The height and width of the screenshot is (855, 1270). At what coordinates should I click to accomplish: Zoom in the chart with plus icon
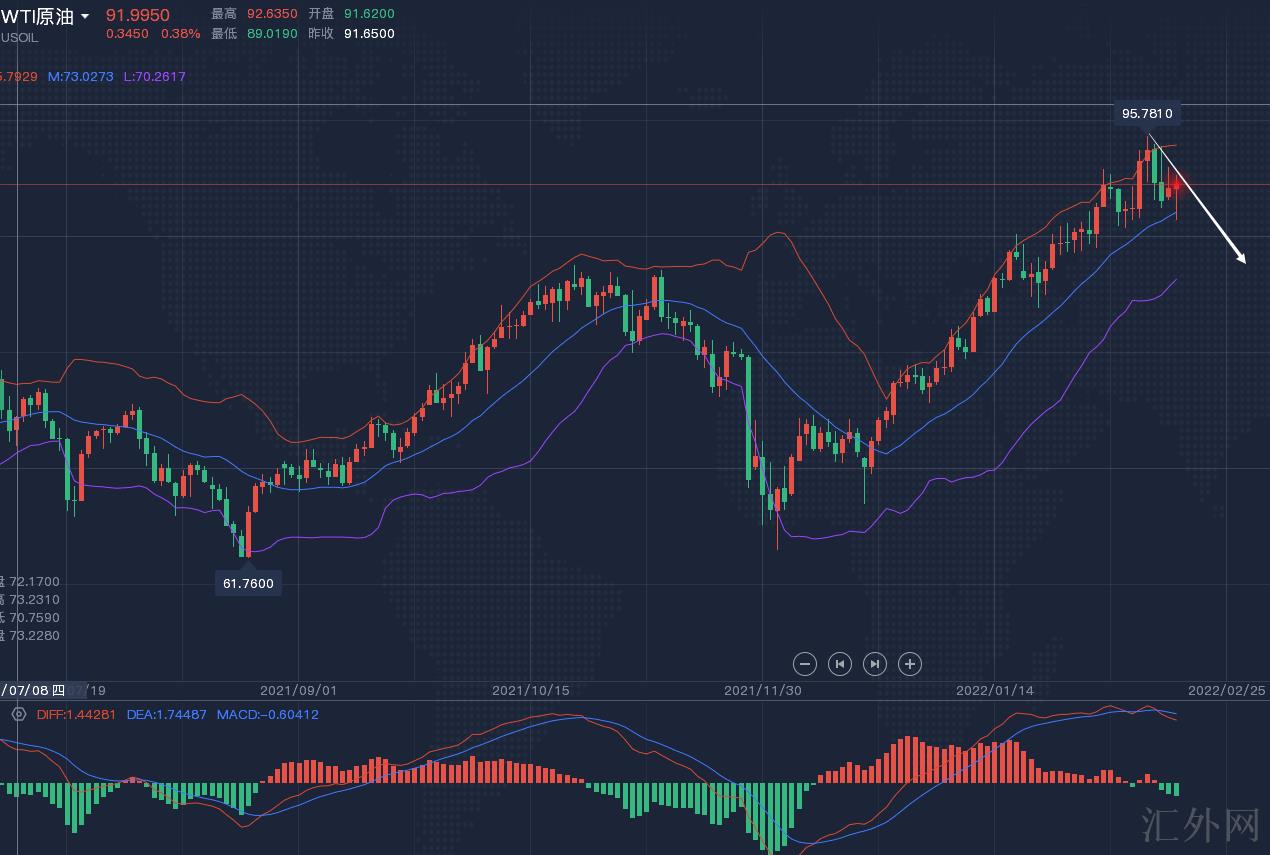[909, 663]
